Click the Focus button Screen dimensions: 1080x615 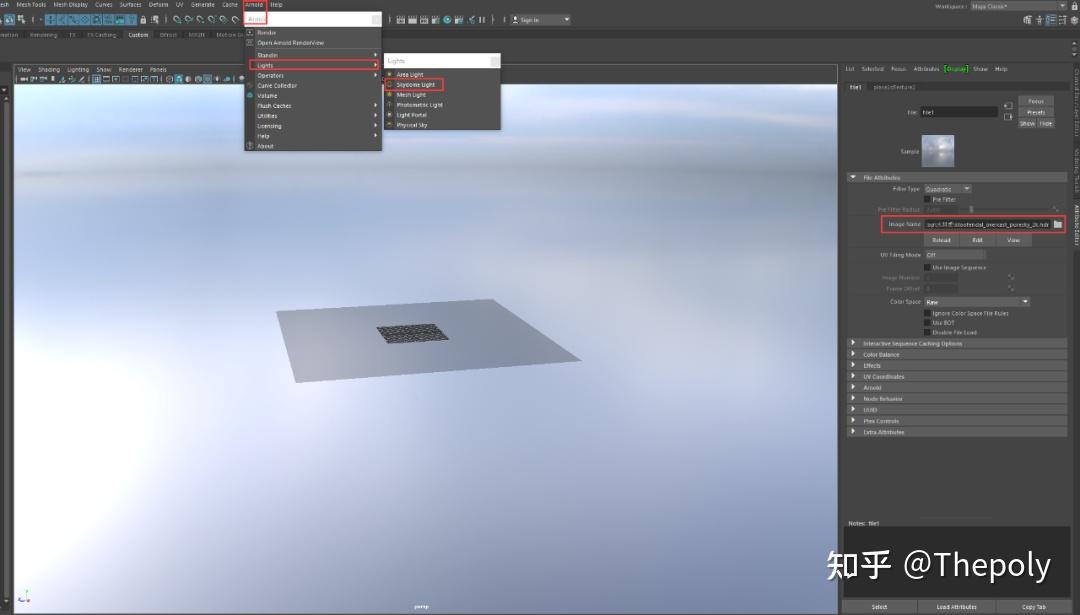[1036, 101]
